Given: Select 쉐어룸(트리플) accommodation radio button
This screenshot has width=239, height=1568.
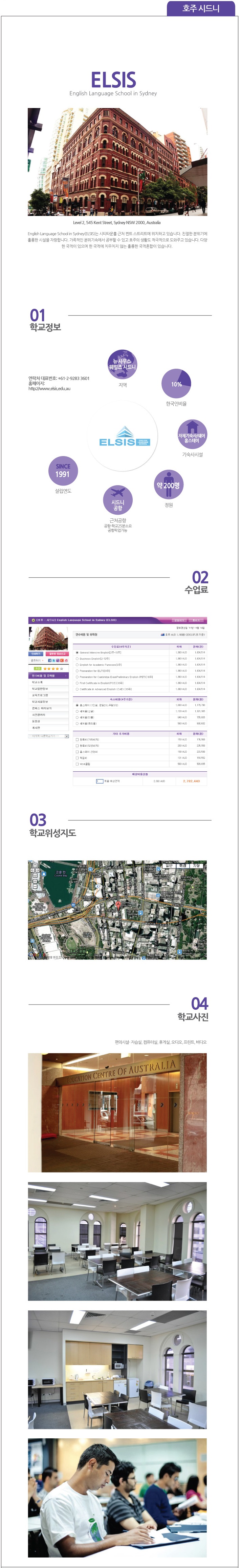Looking at the screenshot, I should (77, 724).
